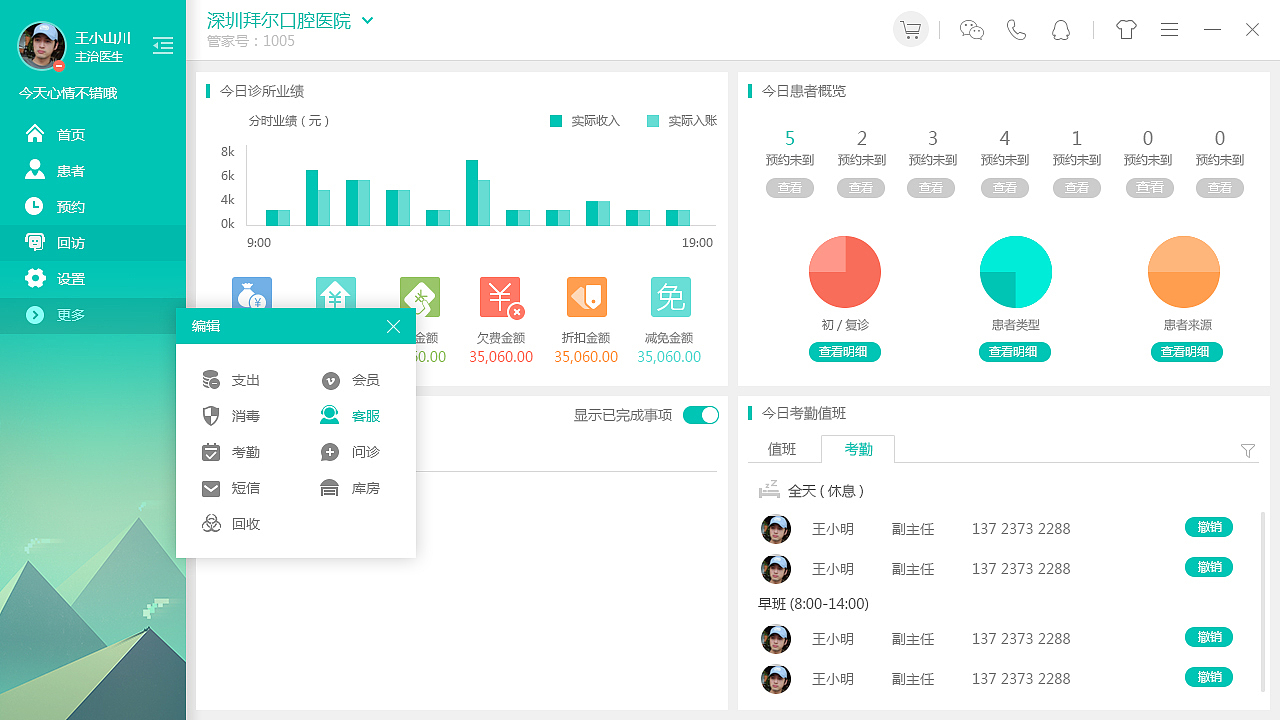The width and height of the screenshot is (1280, 720).
Task: Switch to the 值班 tab
Action: pyautogui.click(x=782, y=450)
